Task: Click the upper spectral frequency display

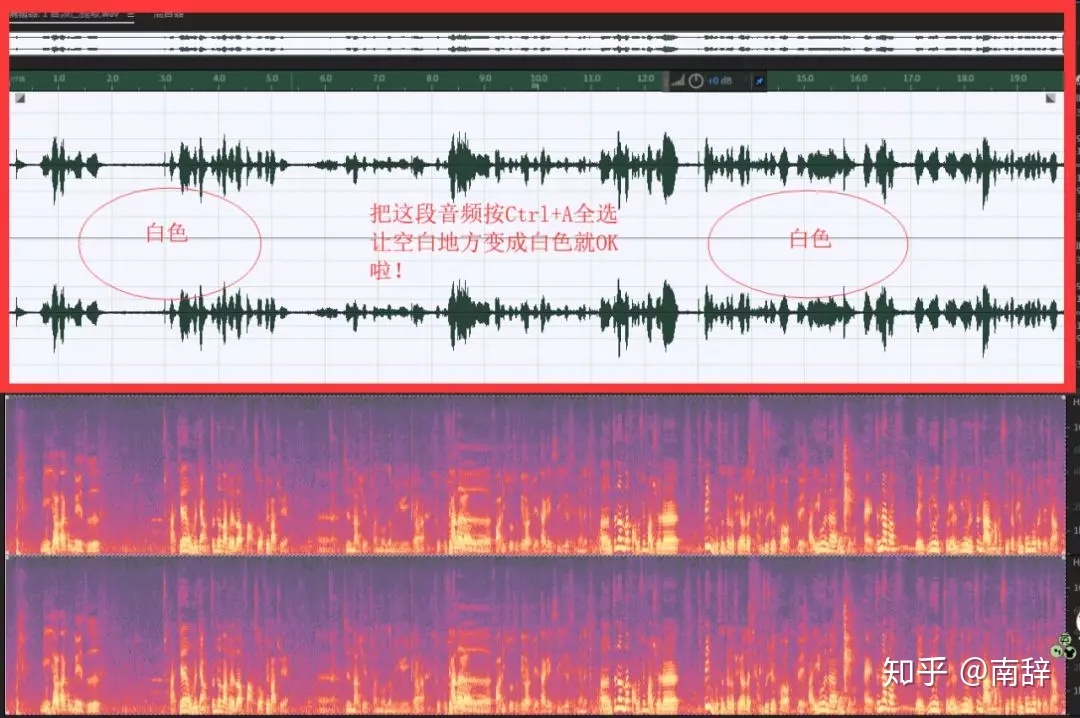Action: click(x=536, y=475)
